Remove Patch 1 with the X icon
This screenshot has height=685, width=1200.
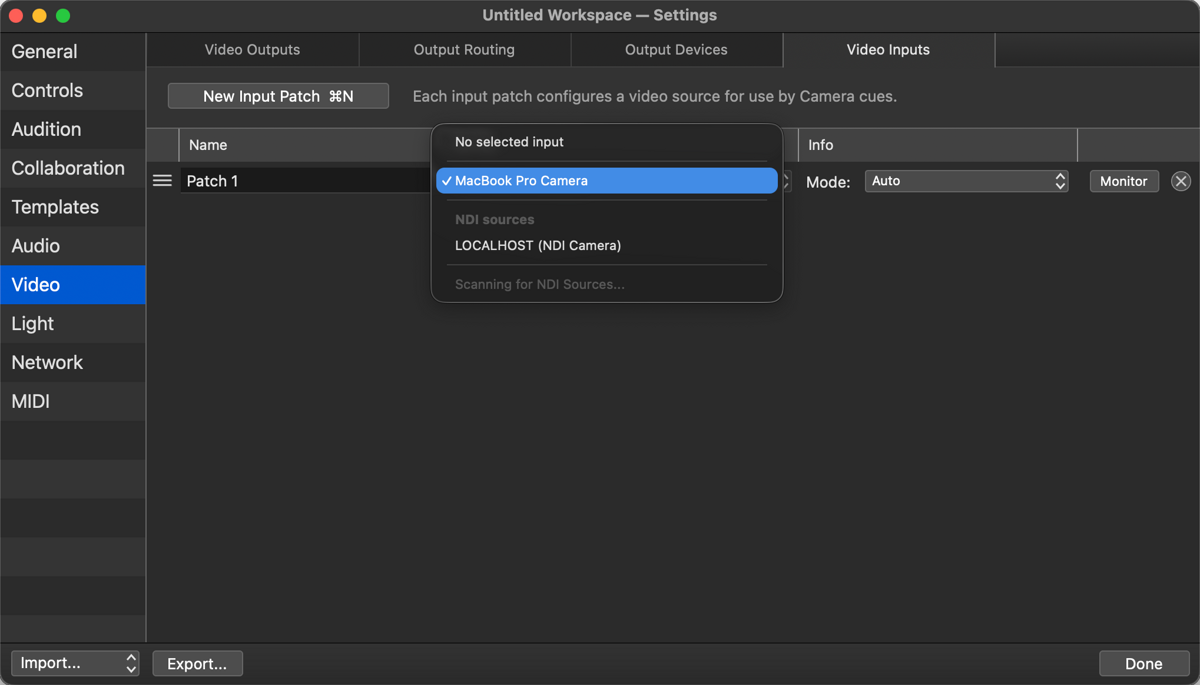1181,181
